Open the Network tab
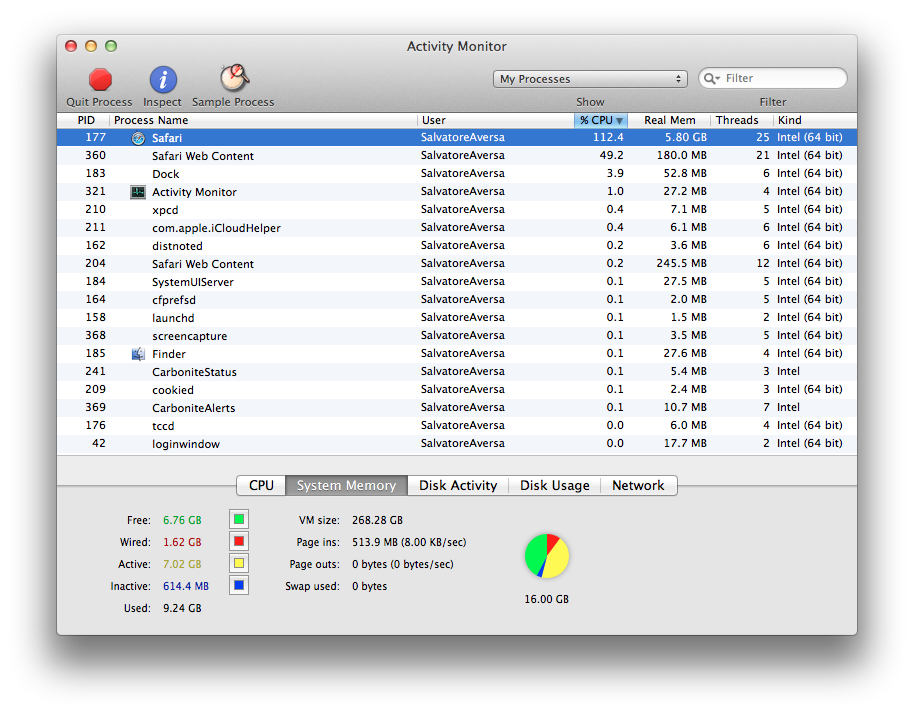This screenshot has height=714, width=914. tap(638, 486)
